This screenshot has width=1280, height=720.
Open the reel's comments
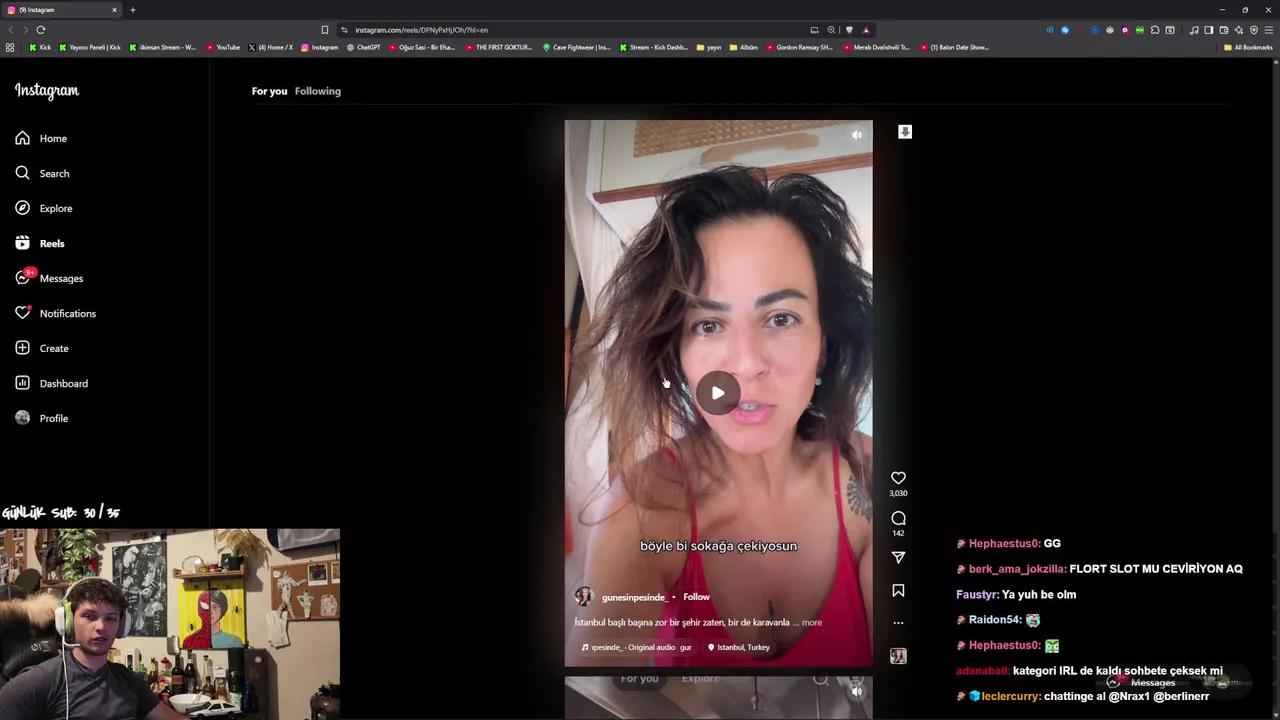click(898, 518)
